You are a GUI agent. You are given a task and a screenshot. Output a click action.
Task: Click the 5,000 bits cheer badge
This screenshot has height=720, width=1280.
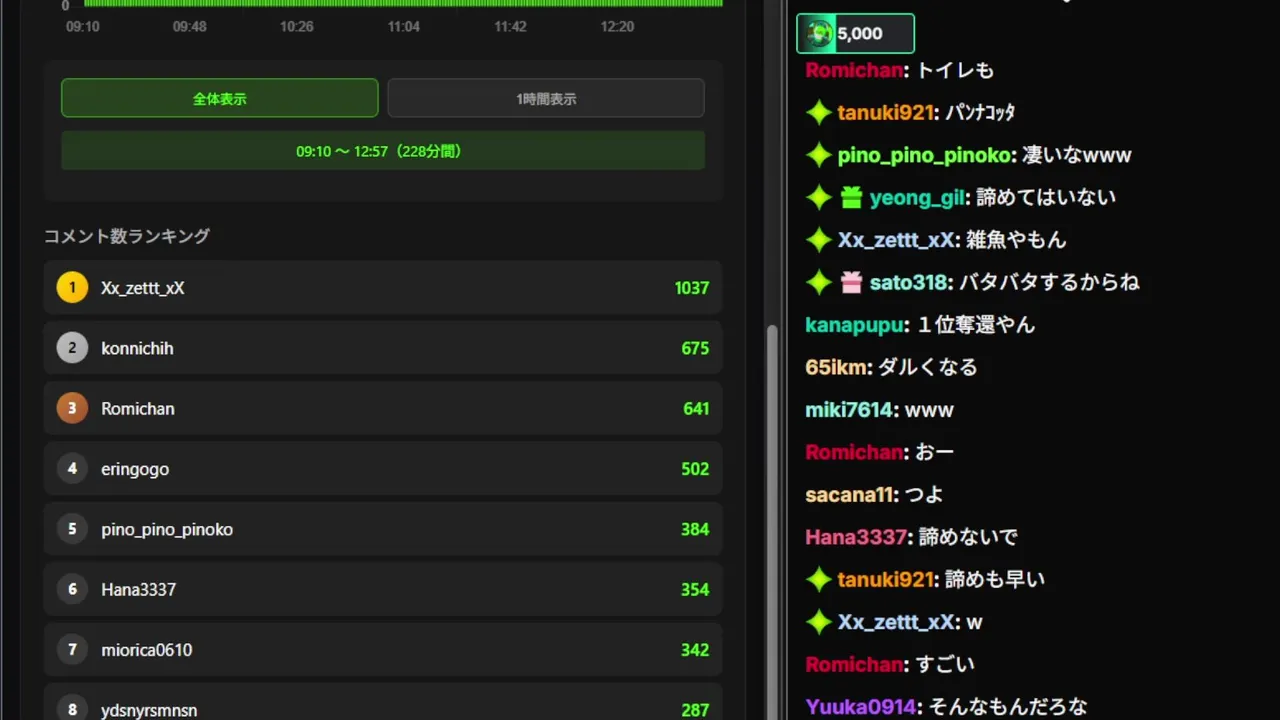tap(855, 34)
